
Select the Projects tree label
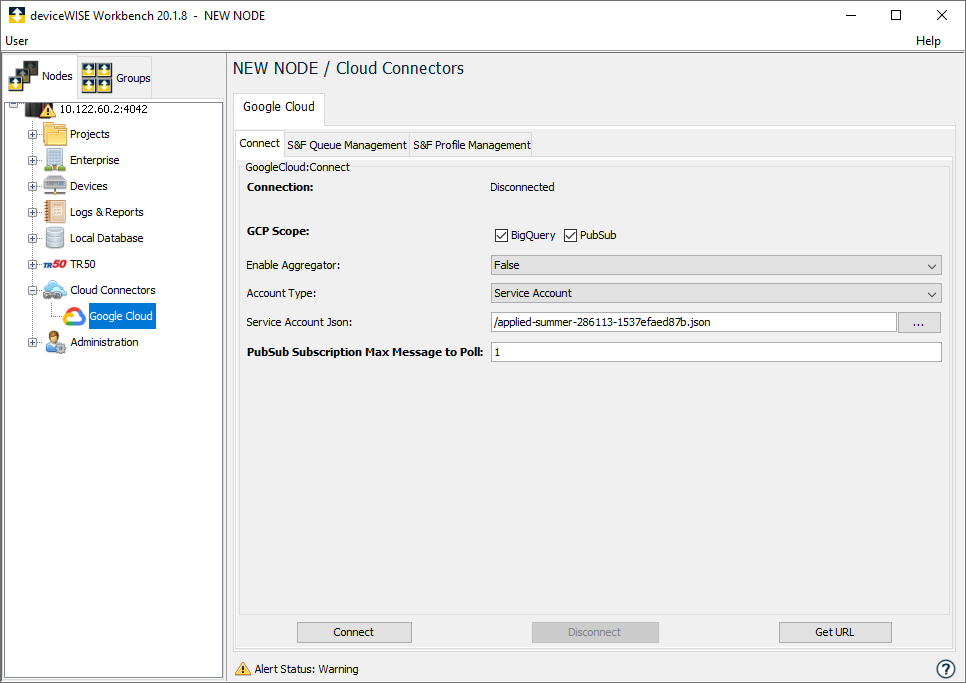pos(89,134)
